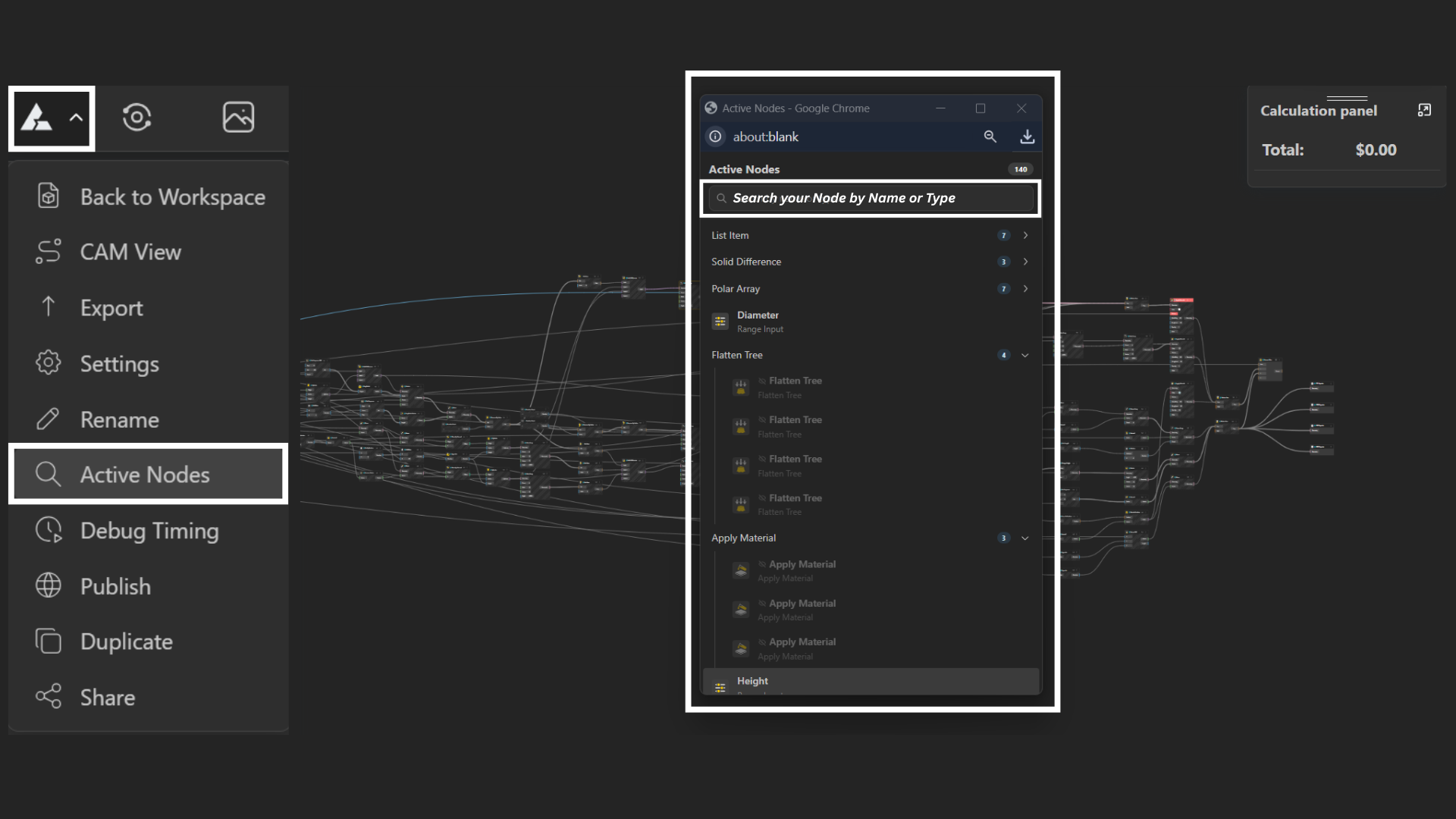Expand the List Item group
The height and width of the screenshot is (819, 1456).
(x=1025, y=235)
